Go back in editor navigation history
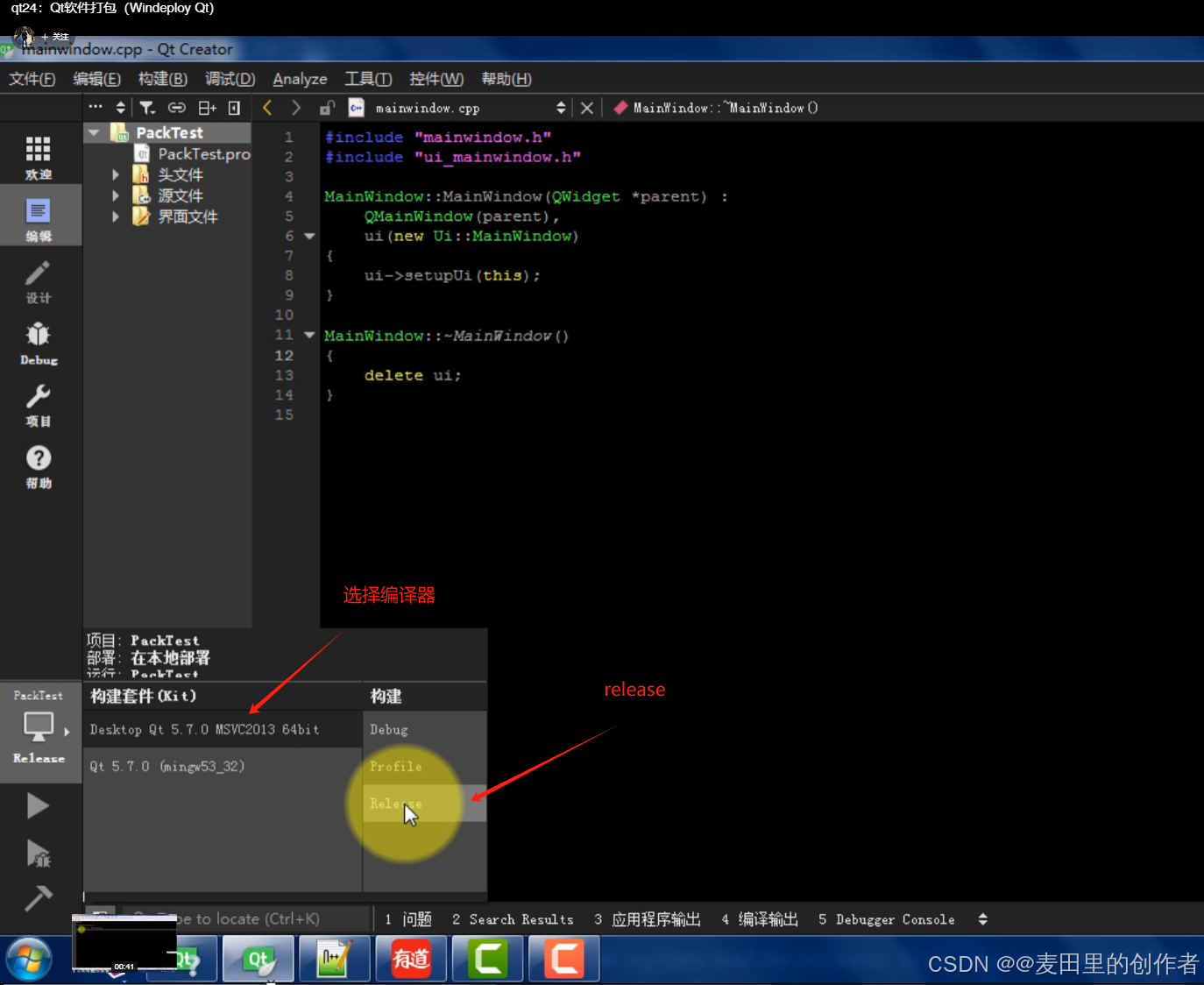 click(267, 108)
